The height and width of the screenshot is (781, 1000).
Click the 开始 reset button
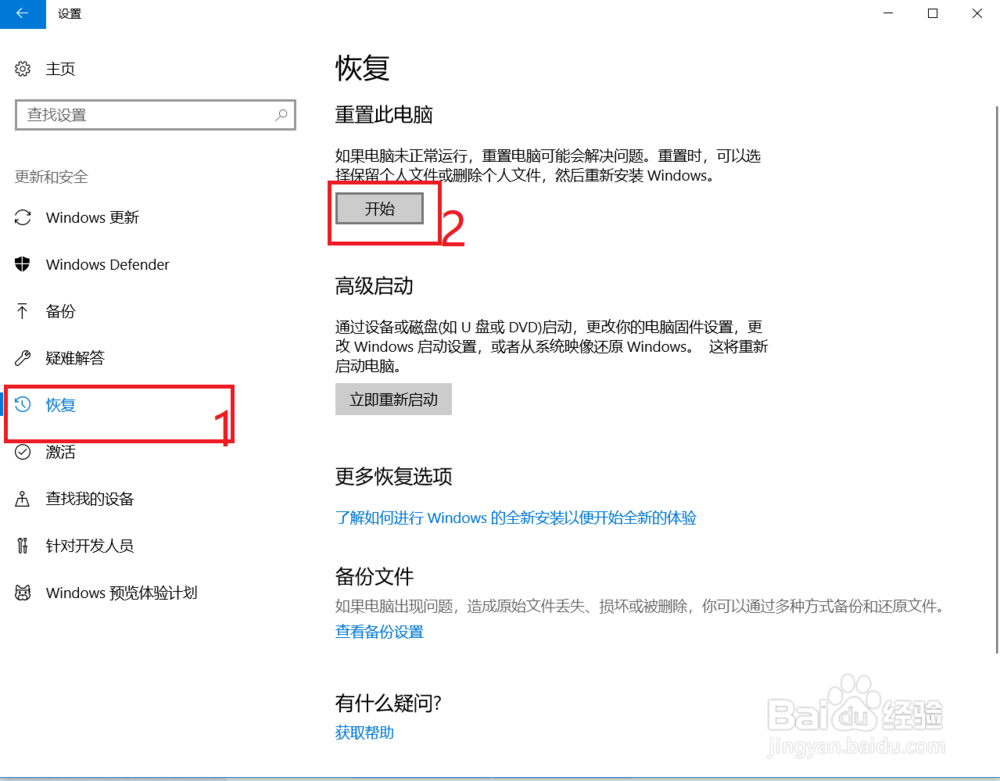[379, 208]
